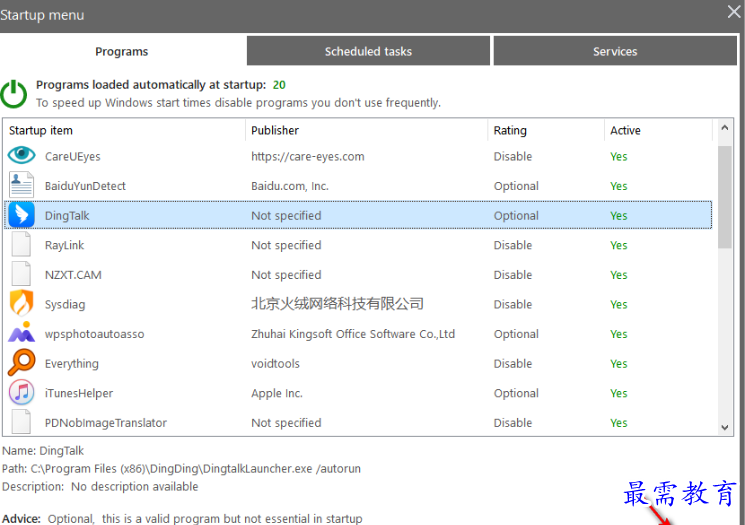Click the vertical scrollbar thumb
Screen dimensions: 745x525
(x=725, y=197)
